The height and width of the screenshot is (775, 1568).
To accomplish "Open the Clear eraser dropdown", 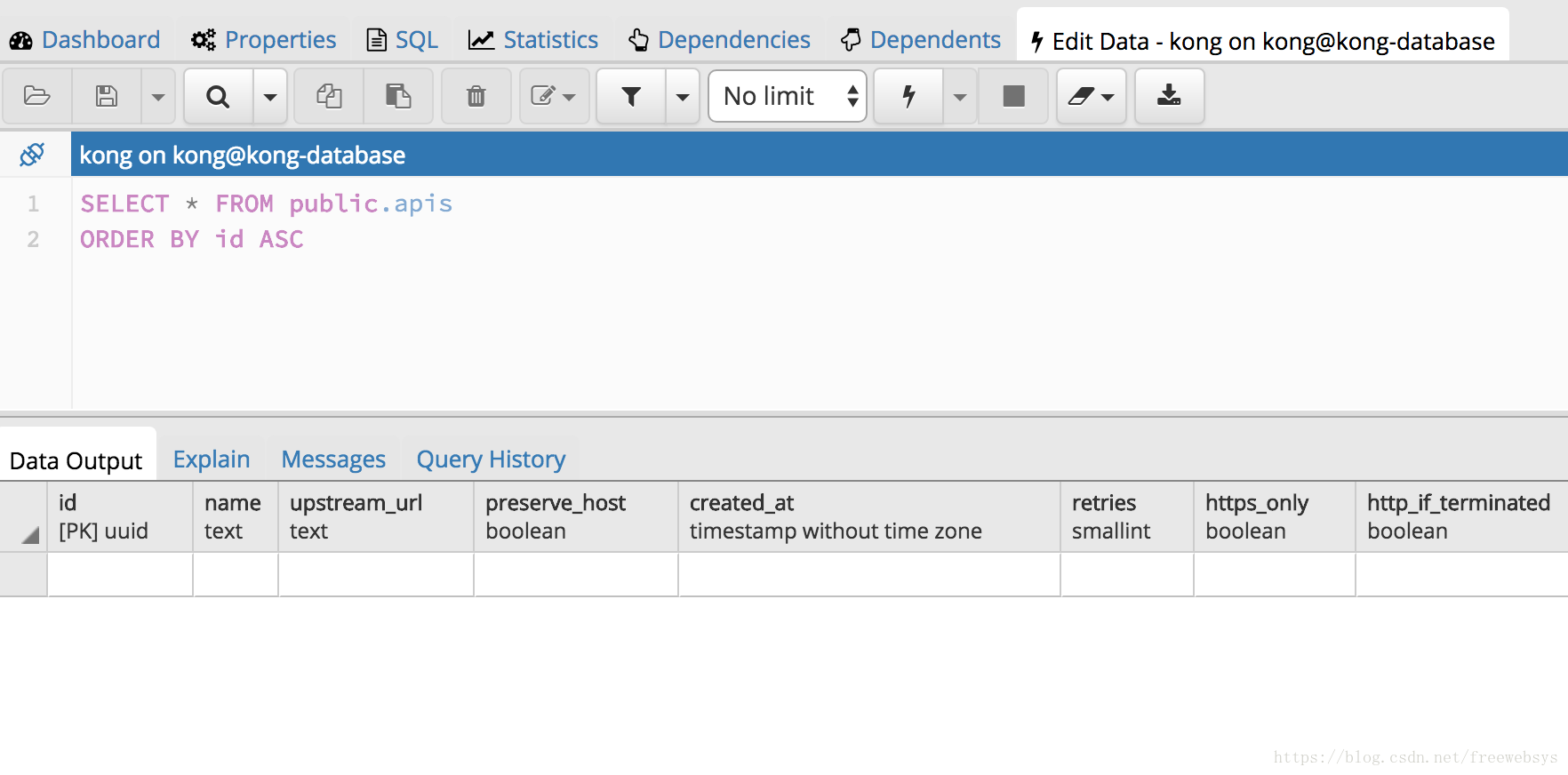I will click(1092, 96).
